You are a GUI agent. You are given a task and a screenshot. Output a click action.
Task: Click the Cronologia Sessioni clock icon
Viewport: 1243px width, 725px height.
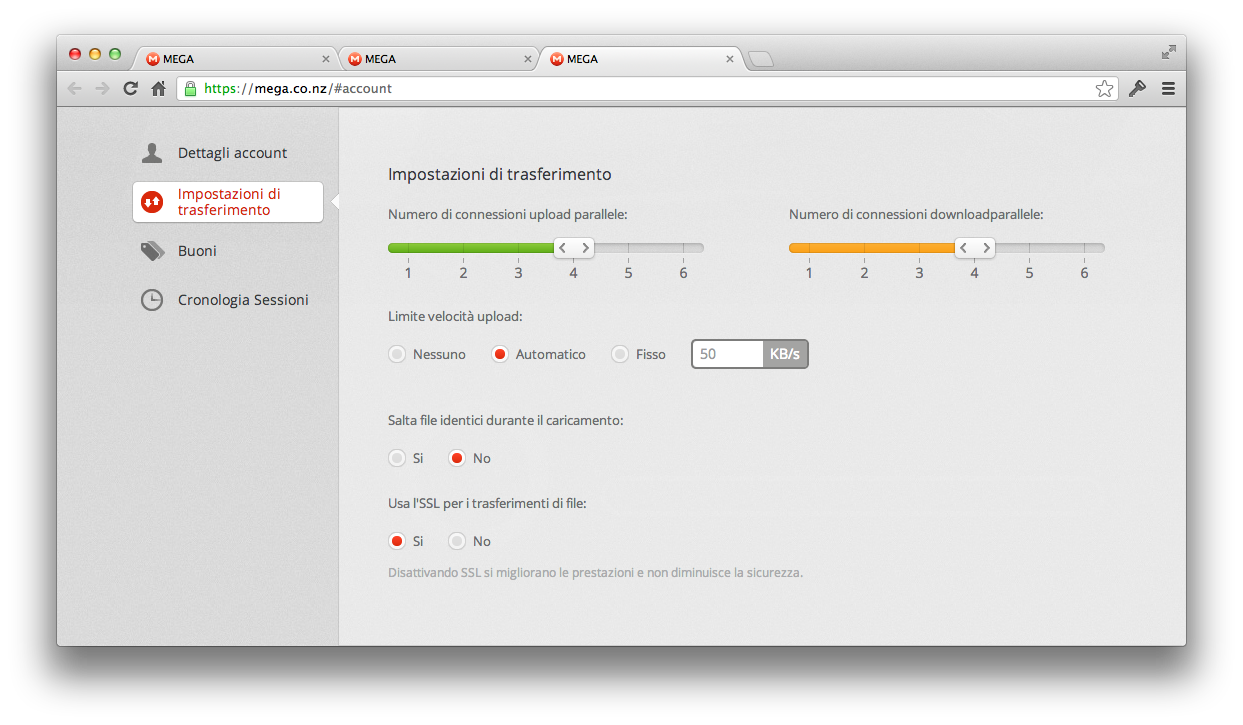[152, 300]
